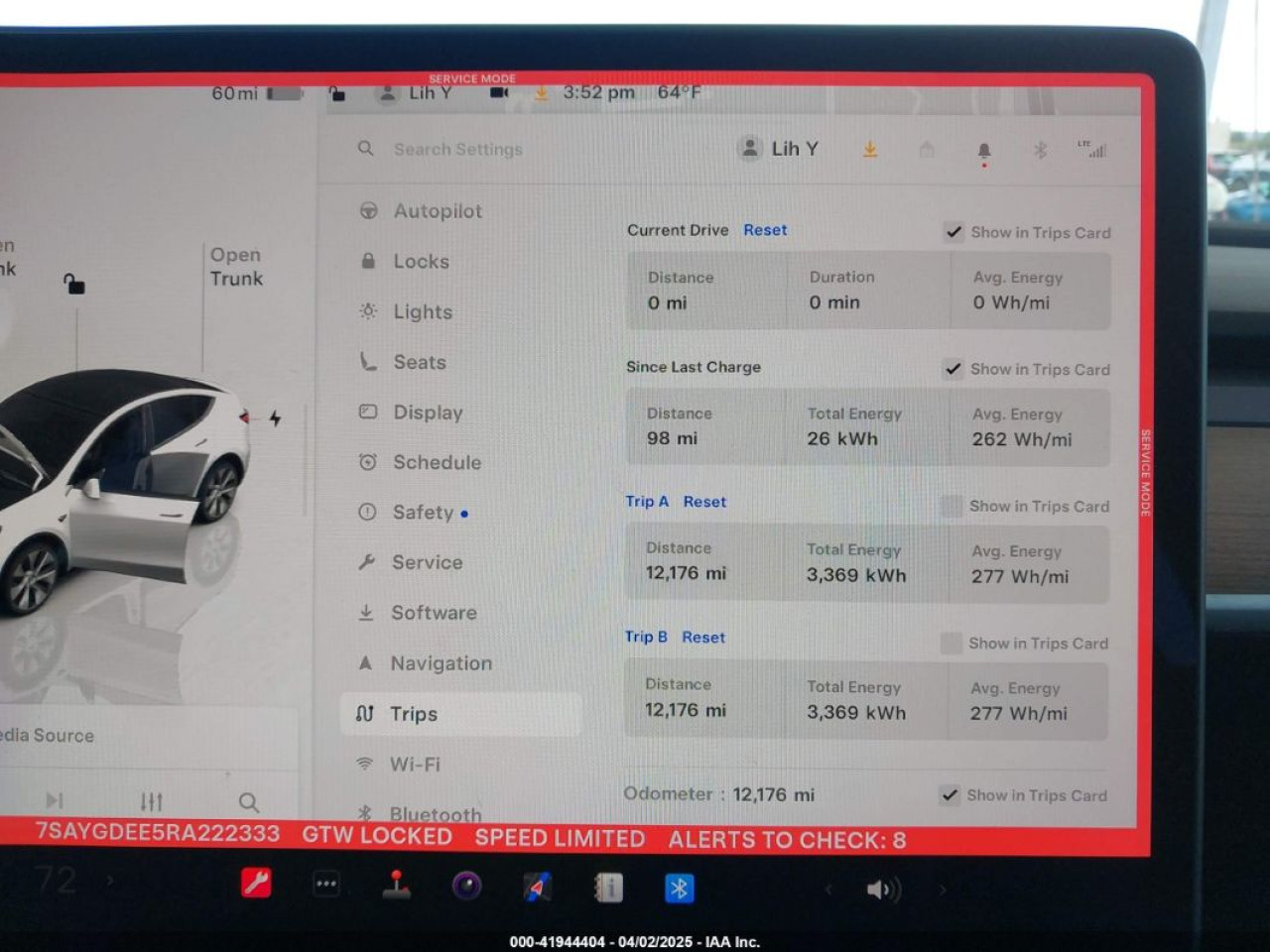Rename the Trip A label
1270x952 pixels.
647,502
